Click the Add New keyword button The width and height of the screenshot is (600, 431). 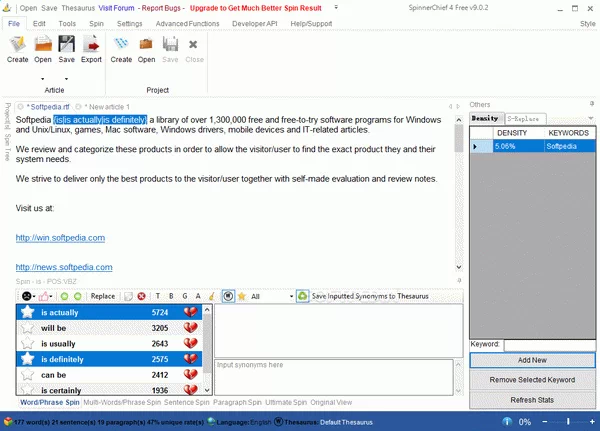tap(532, 360)
